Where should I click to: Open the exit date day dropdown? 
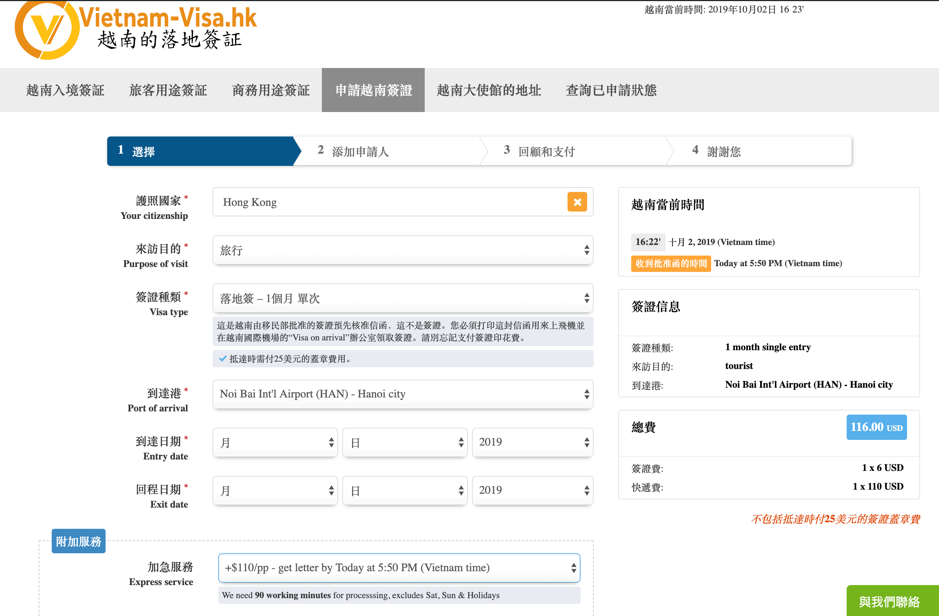click(x=404, y=490)
